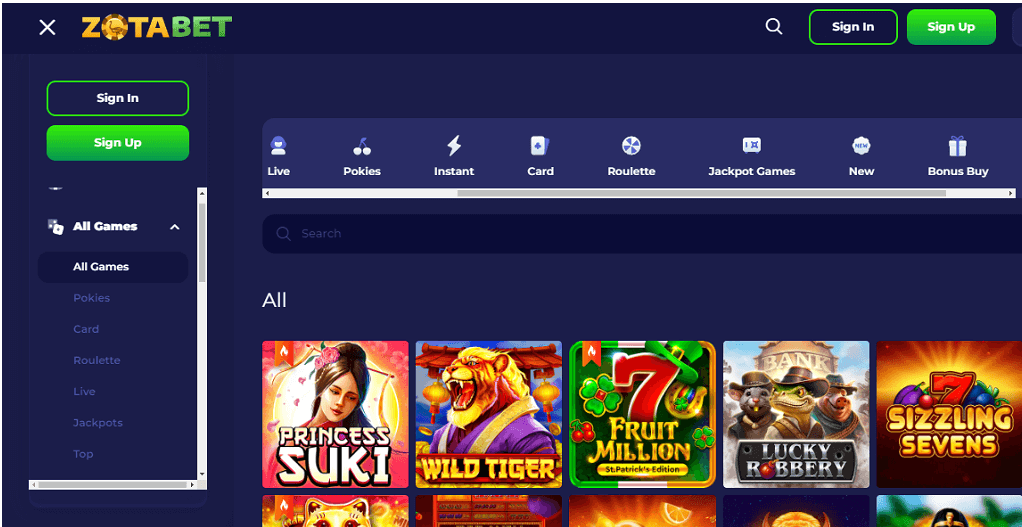1022x527 pixels.
Task: Open Jackpots in the sidebar list
Action: (98, 423)
